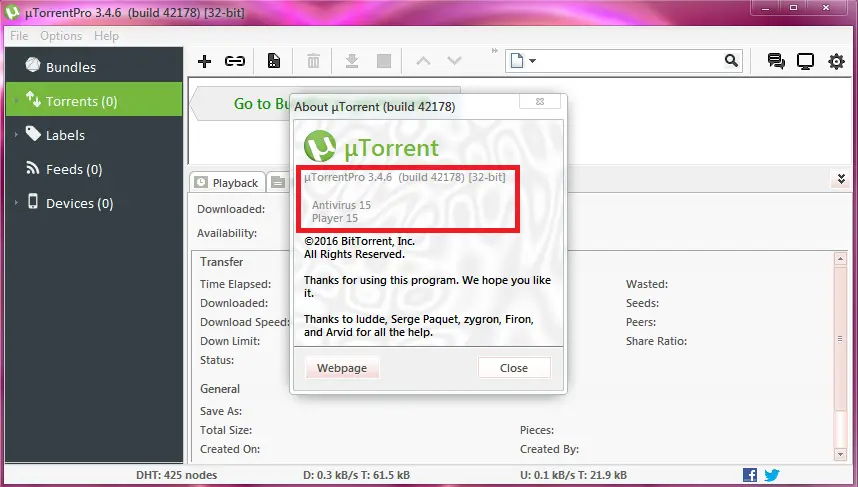Move torrent up the queue
858x487 pixels.
click(423, 61)
